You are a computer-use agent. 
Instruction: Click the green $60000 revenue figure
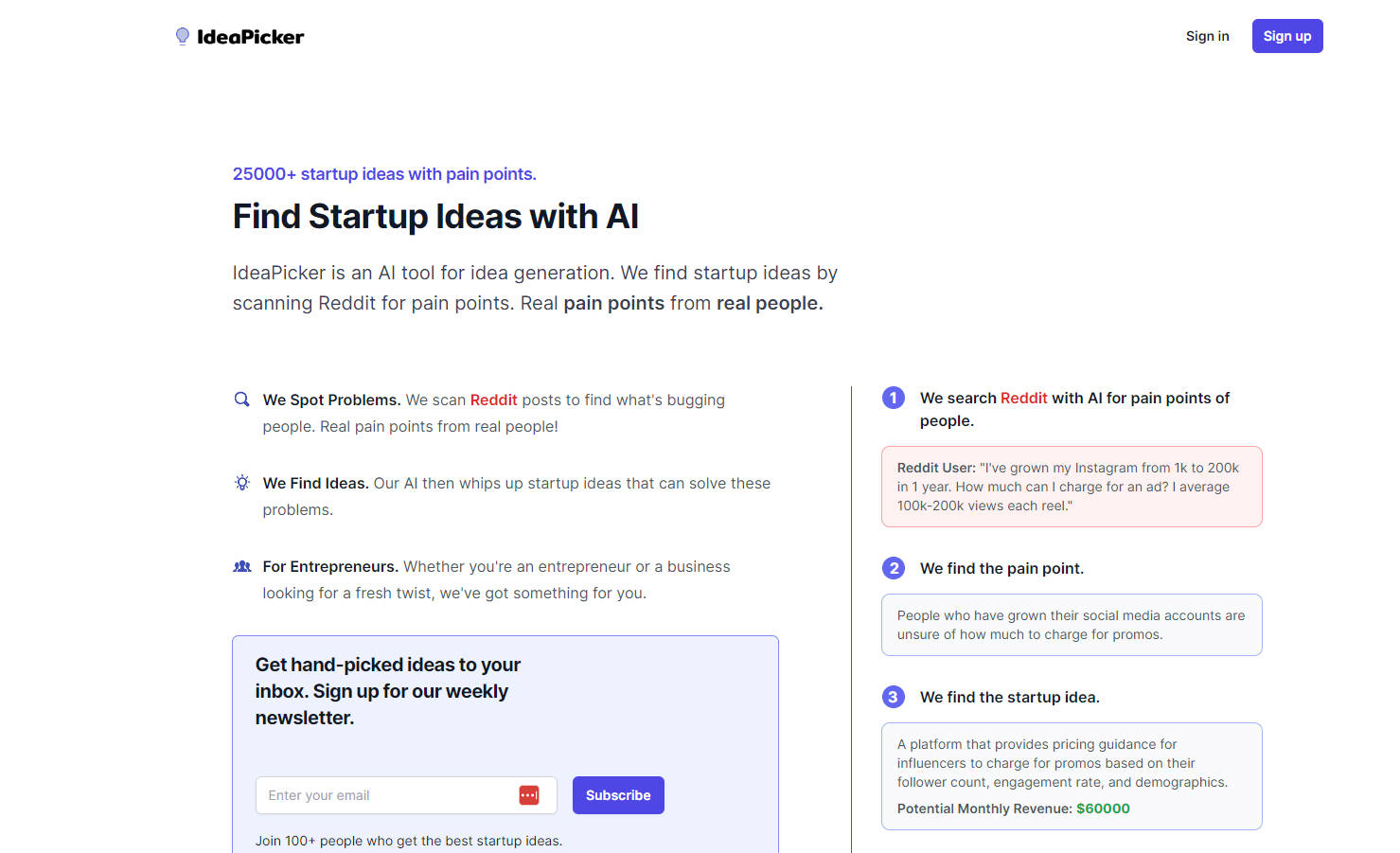point(1103,809)
